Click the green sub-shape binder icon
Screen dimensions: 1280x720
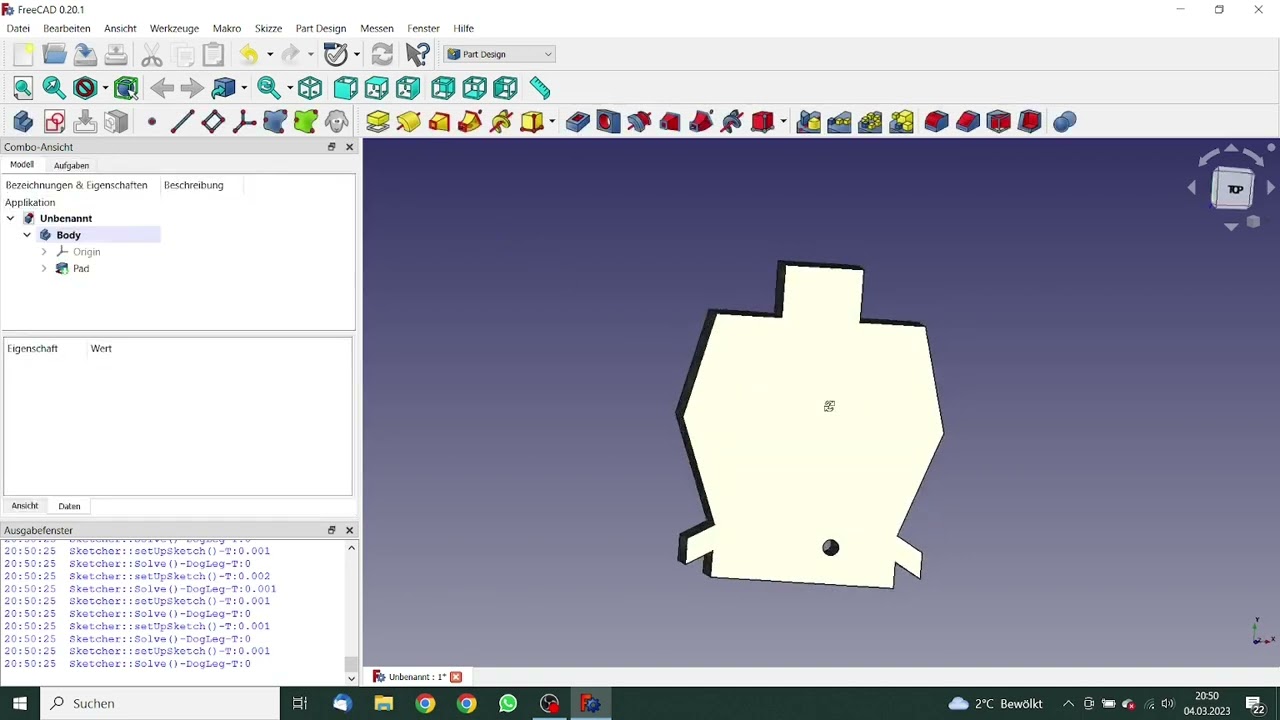coord(306,122)
